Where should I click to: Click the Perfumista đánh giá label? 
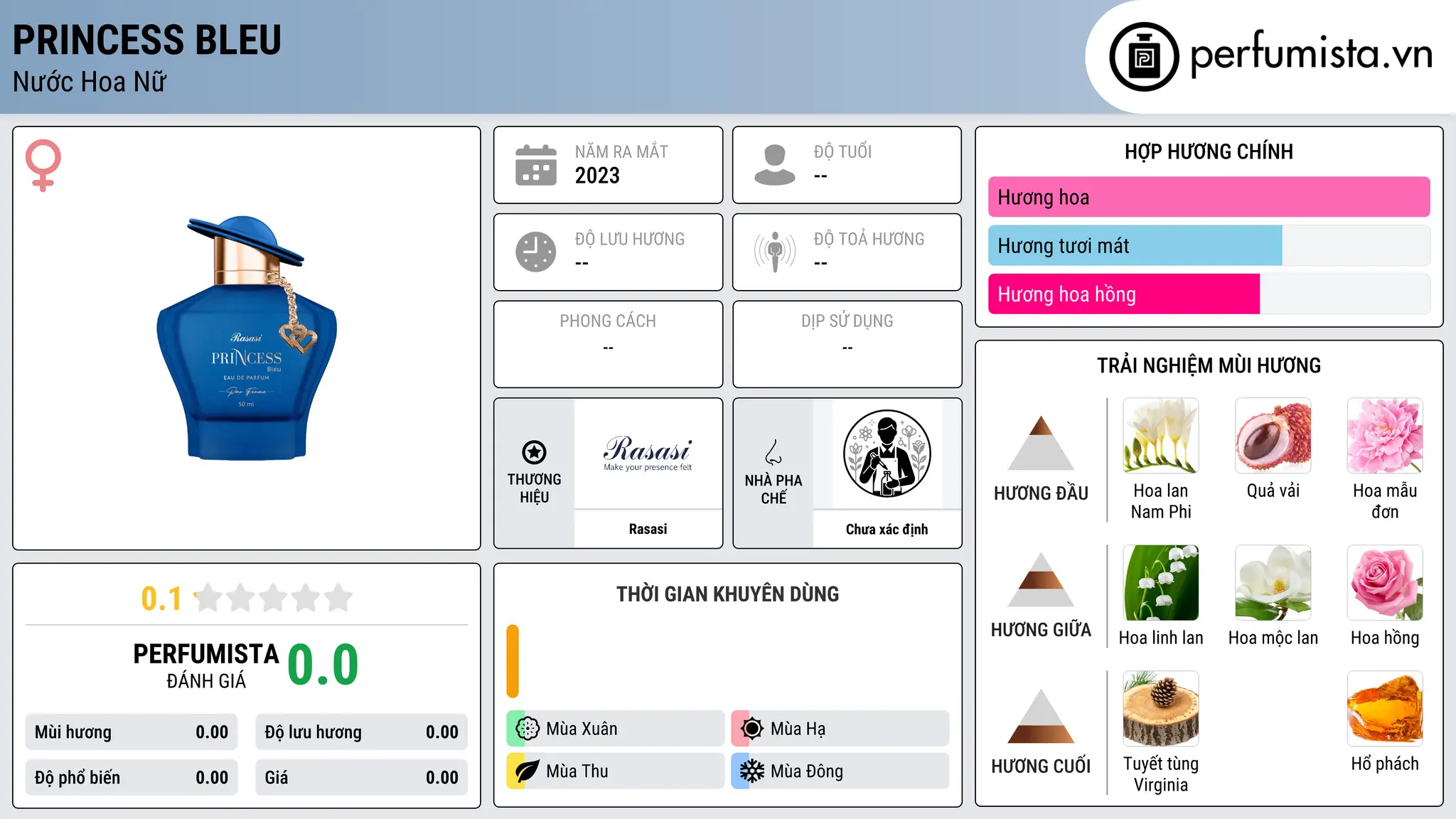pos(206,665)
